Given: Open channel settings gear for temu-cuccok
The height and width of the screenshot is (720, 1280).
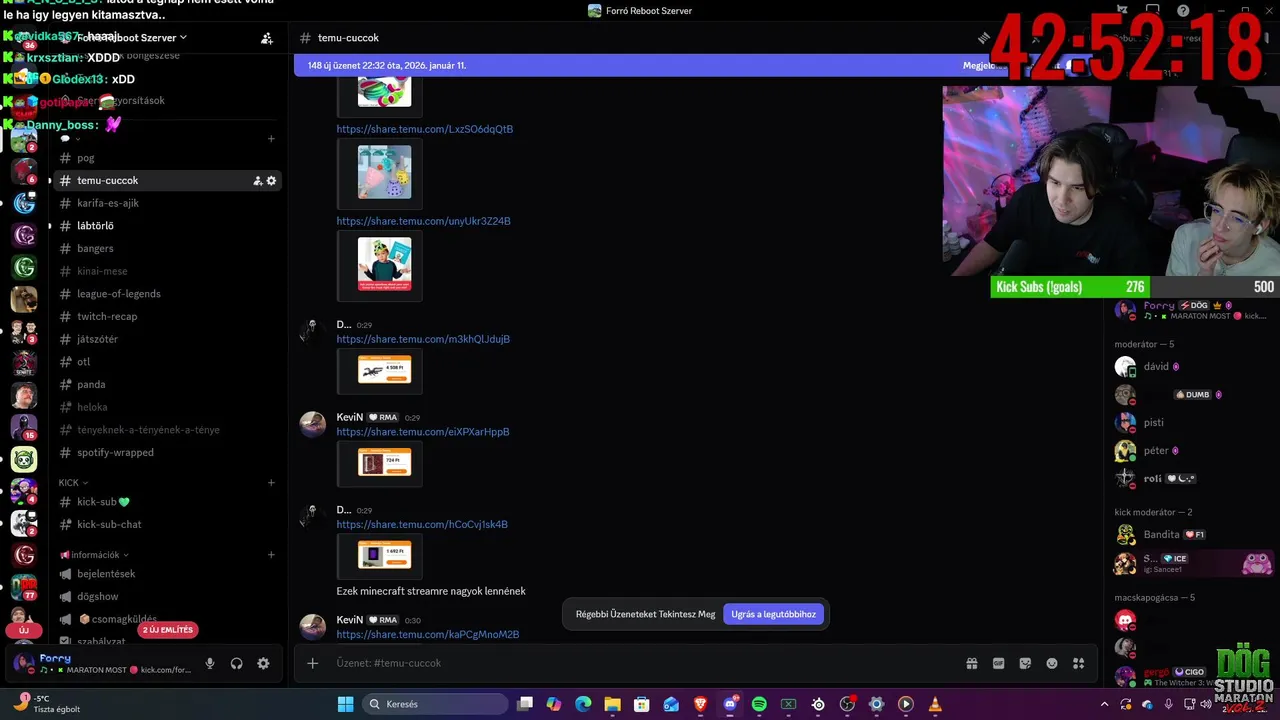Looking at the screenshot, I should click(x=271, y=181).
